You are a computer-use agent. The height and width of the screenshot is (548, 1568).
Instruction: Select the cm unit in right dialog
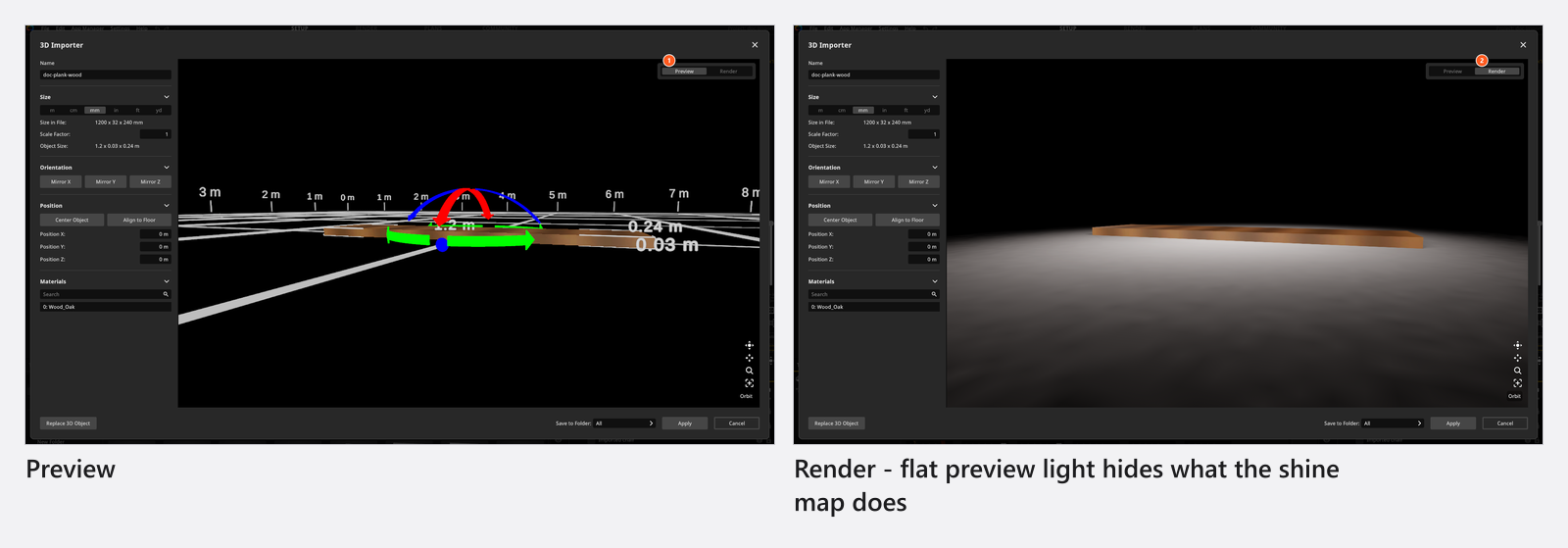pos(842,110)
